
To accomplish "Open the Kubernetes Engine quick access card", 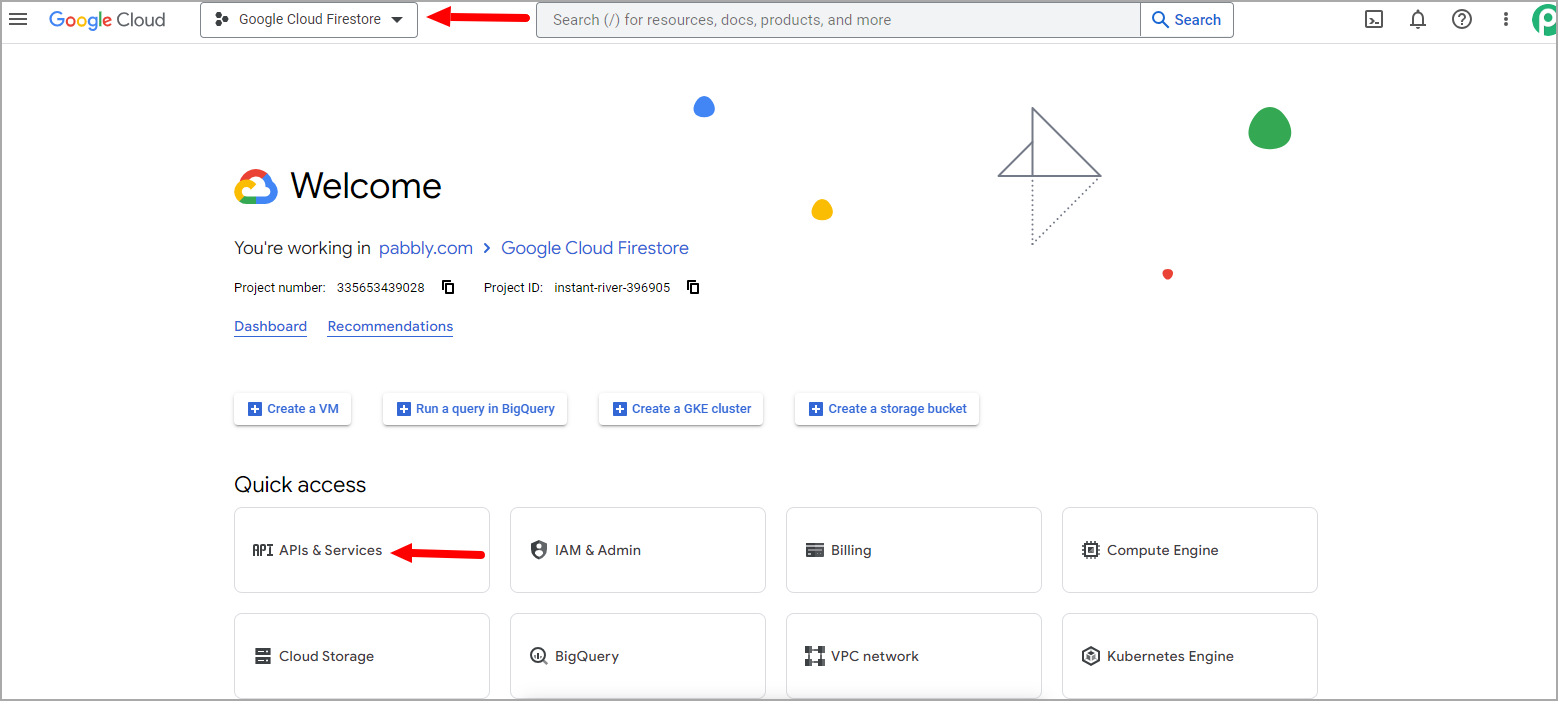I will coord(1190,656).
